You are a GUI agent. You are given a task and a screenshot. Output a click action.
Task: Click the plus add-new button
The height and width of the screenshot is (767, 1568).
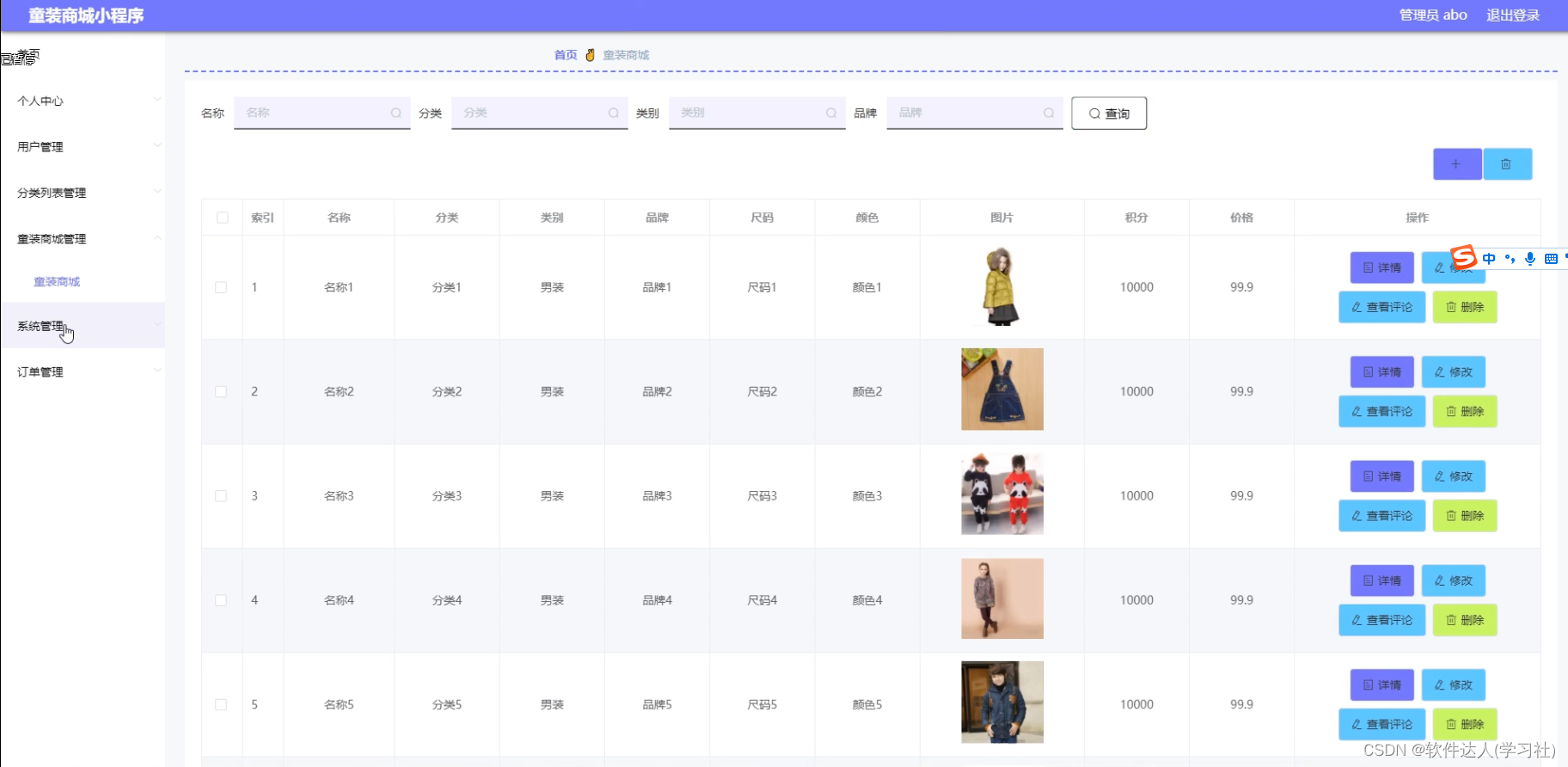(x=1456, y=164)
